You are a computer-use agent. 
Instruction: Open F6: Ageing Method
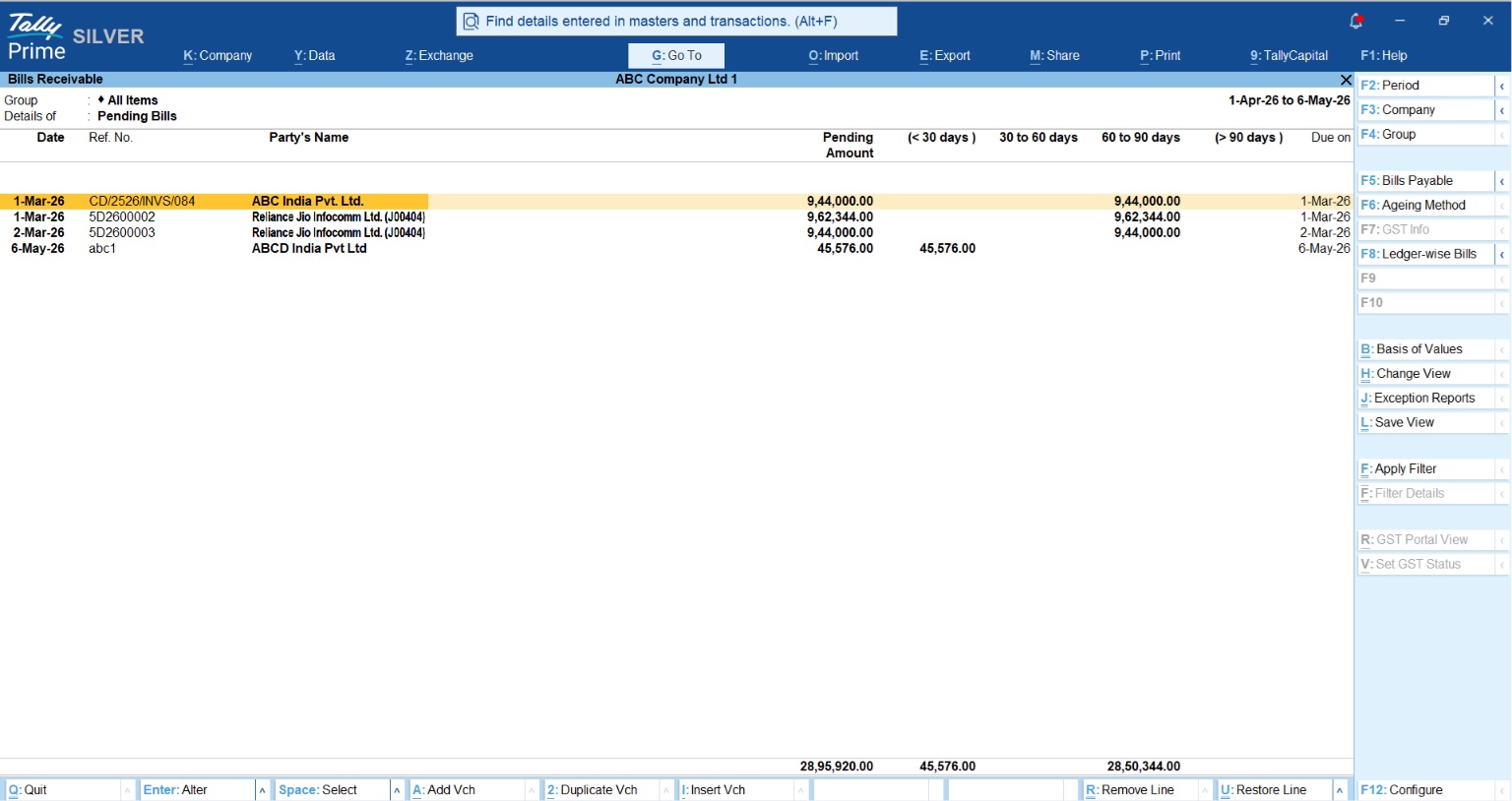tap(1425, 206)
